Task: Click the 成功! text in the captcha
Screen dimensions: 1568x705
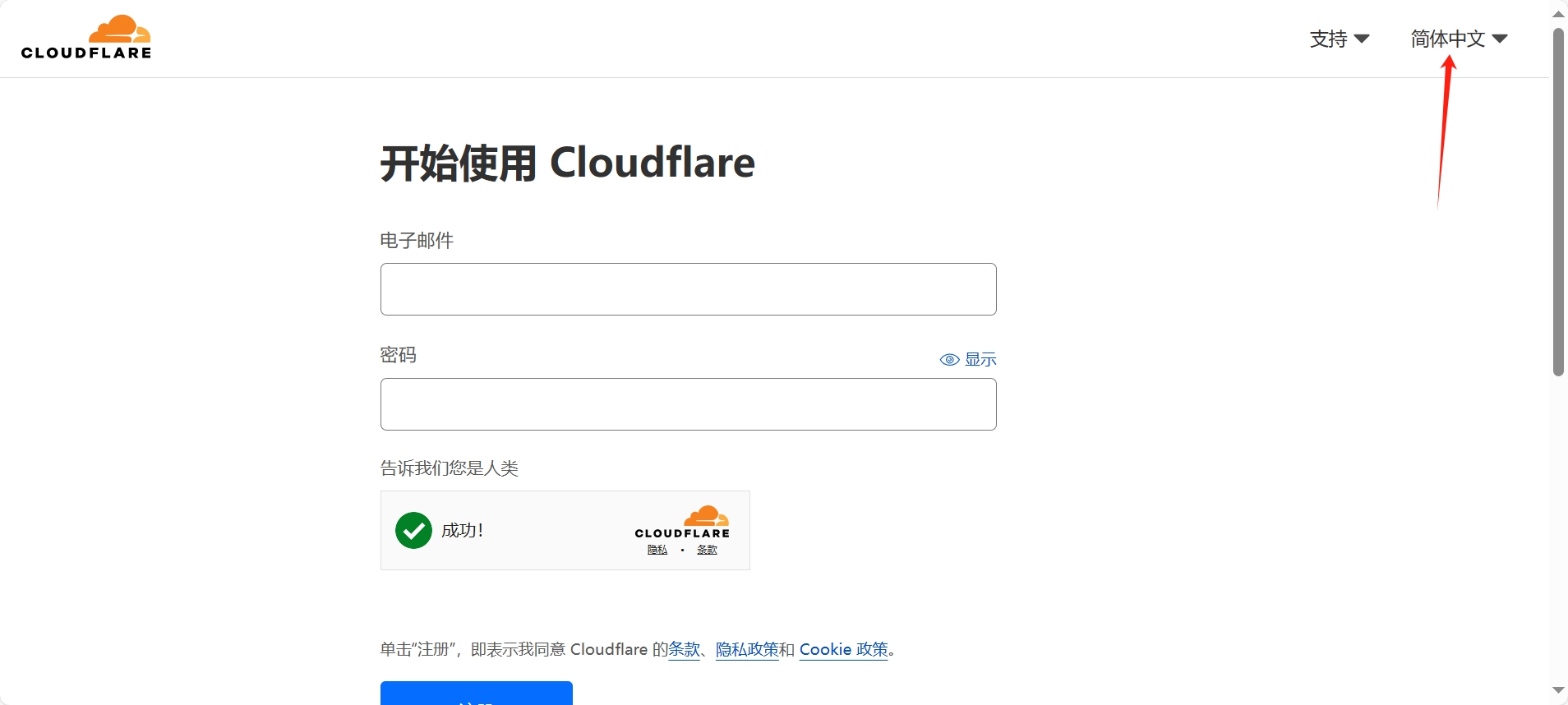Action: [462, 530]
